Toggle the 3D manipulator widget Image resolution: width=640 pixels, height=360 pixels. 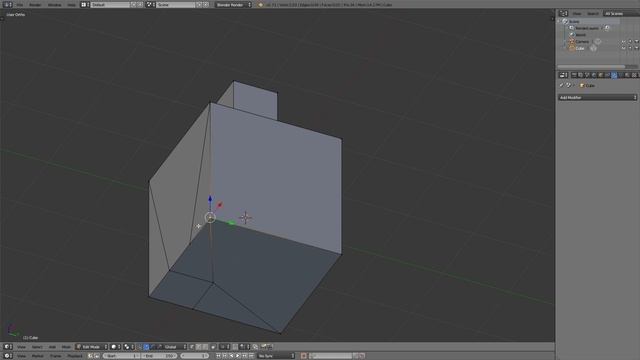click(x=139, y=347)
